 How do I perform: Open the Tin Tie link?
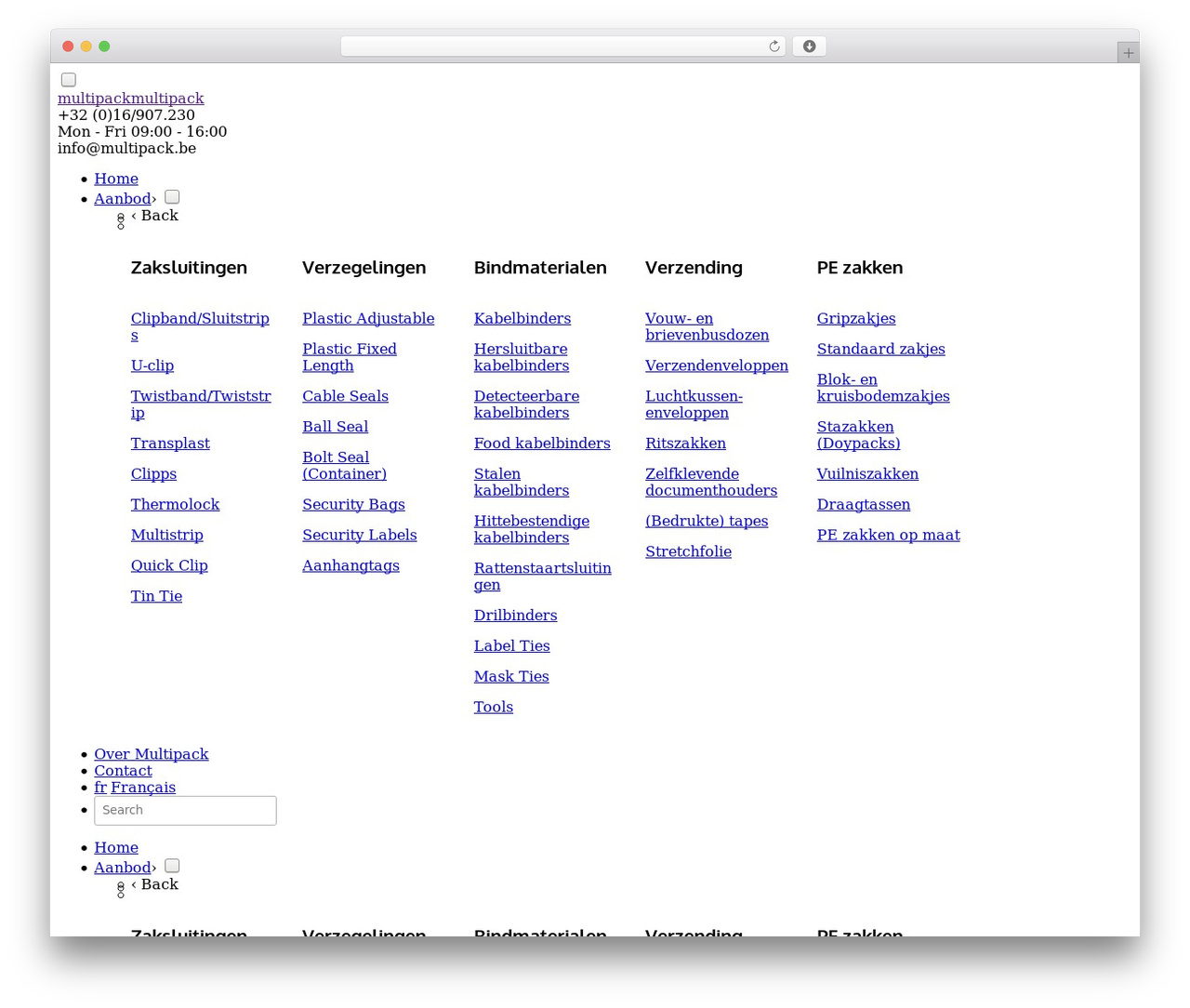click(x=156, y=596)
